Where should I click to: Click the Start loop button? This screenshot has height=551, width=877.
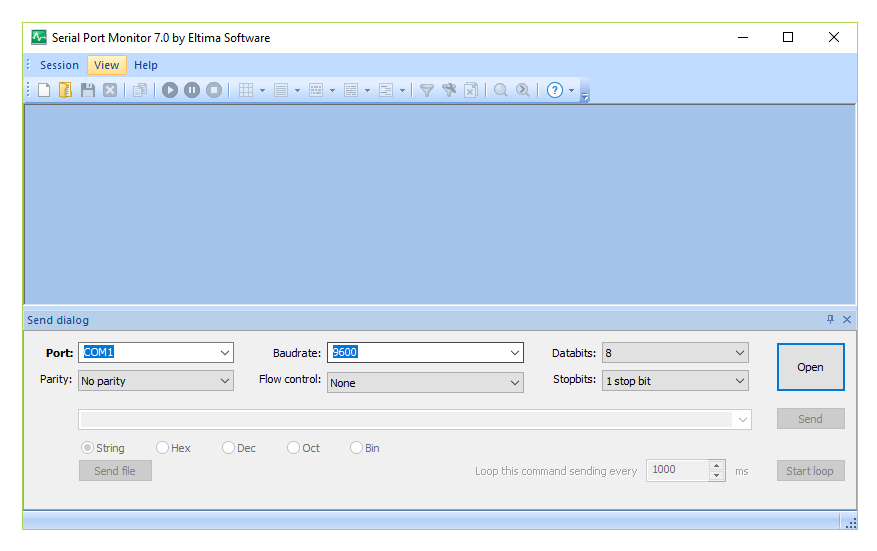(810, 470)
